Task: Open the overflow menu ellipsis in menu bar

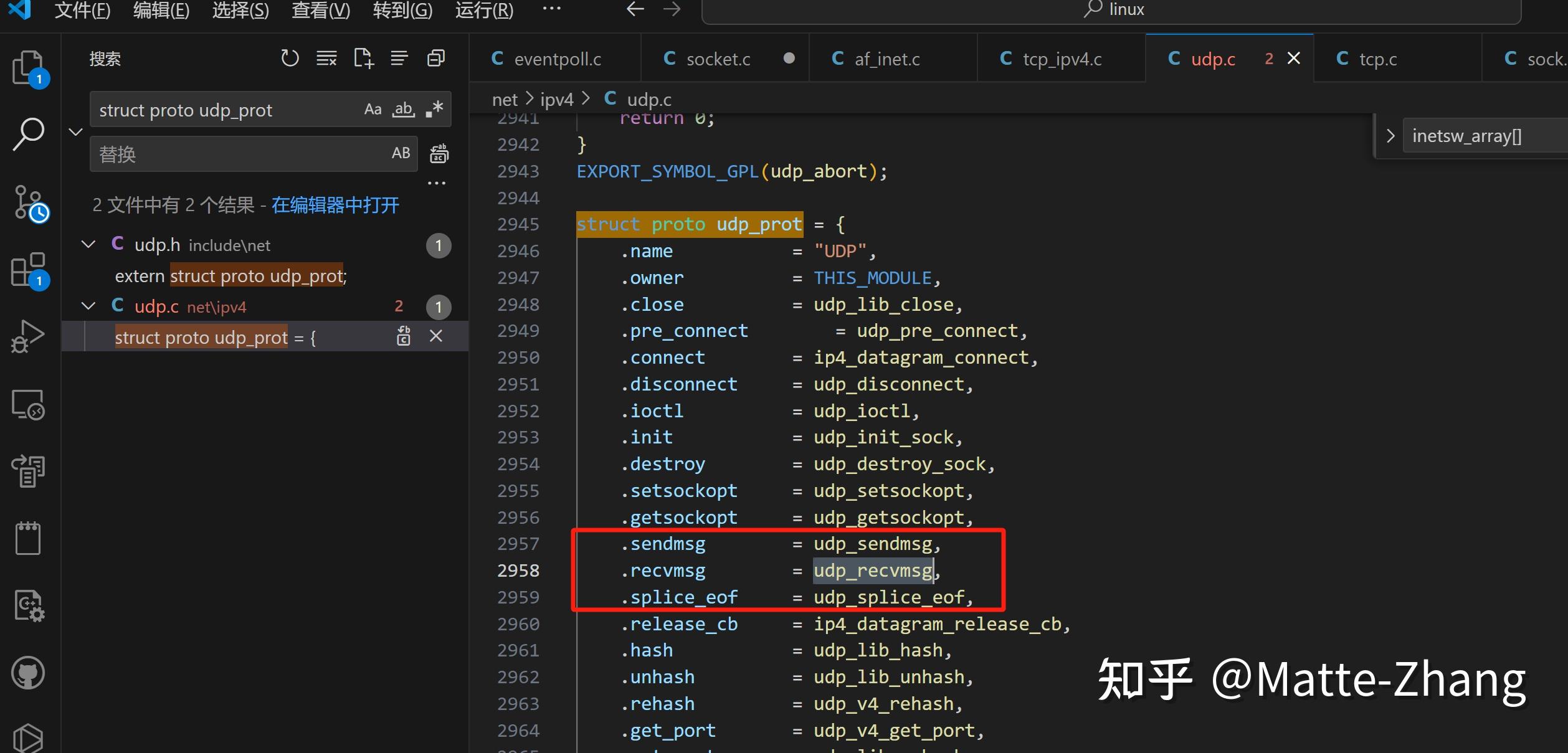Action: click(551, 9)
